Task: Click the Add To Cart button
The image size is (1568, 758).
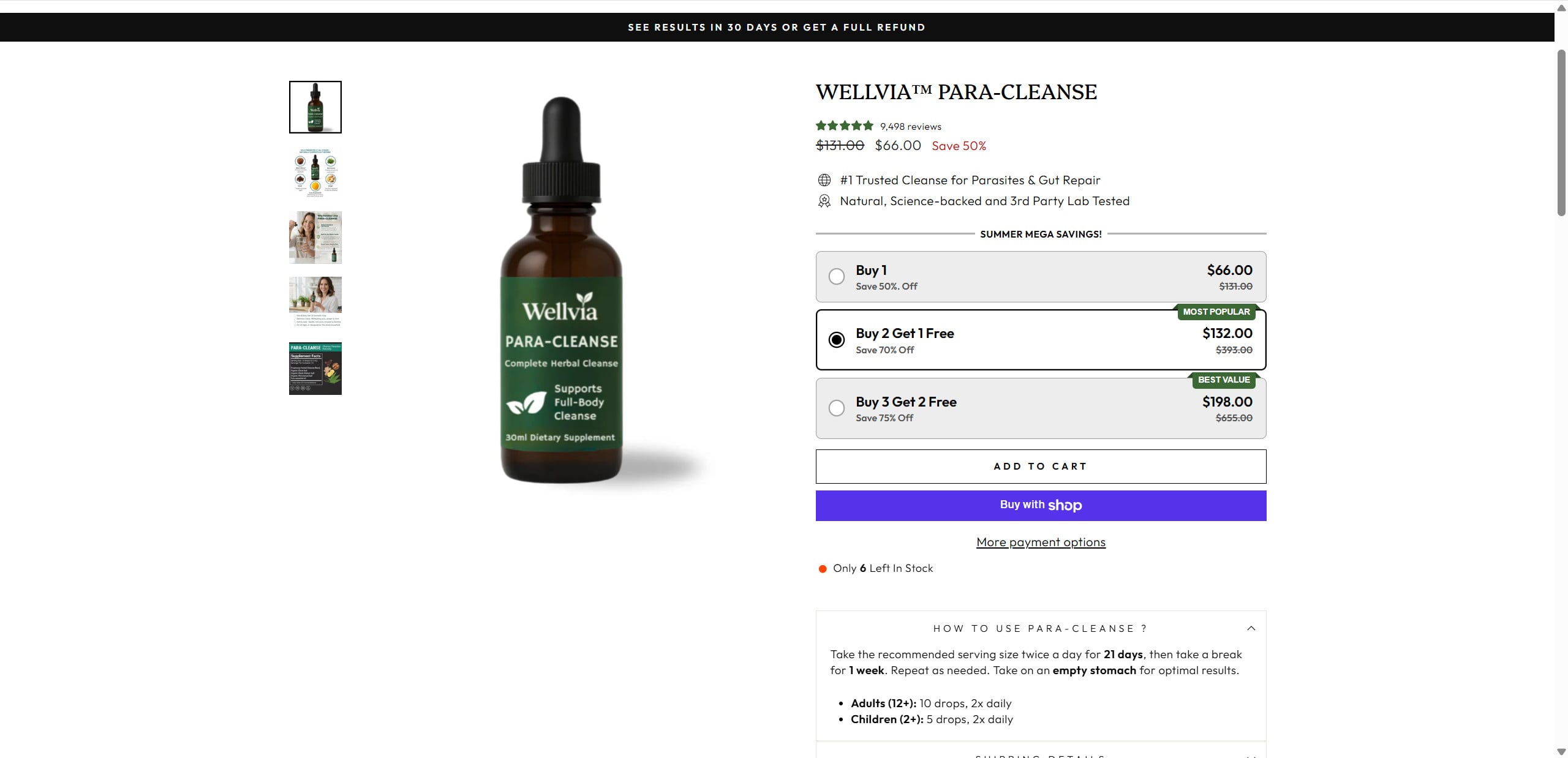Action: pos(1041,467)
